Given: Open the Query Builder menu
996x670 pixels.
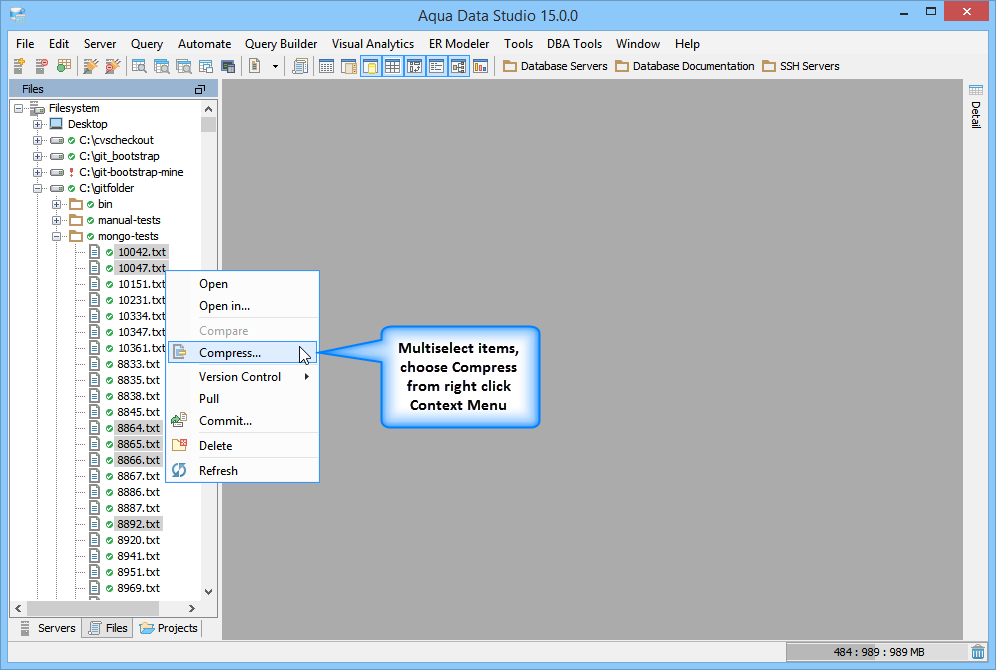Looking at the screenshot, I should coord(281,44).
